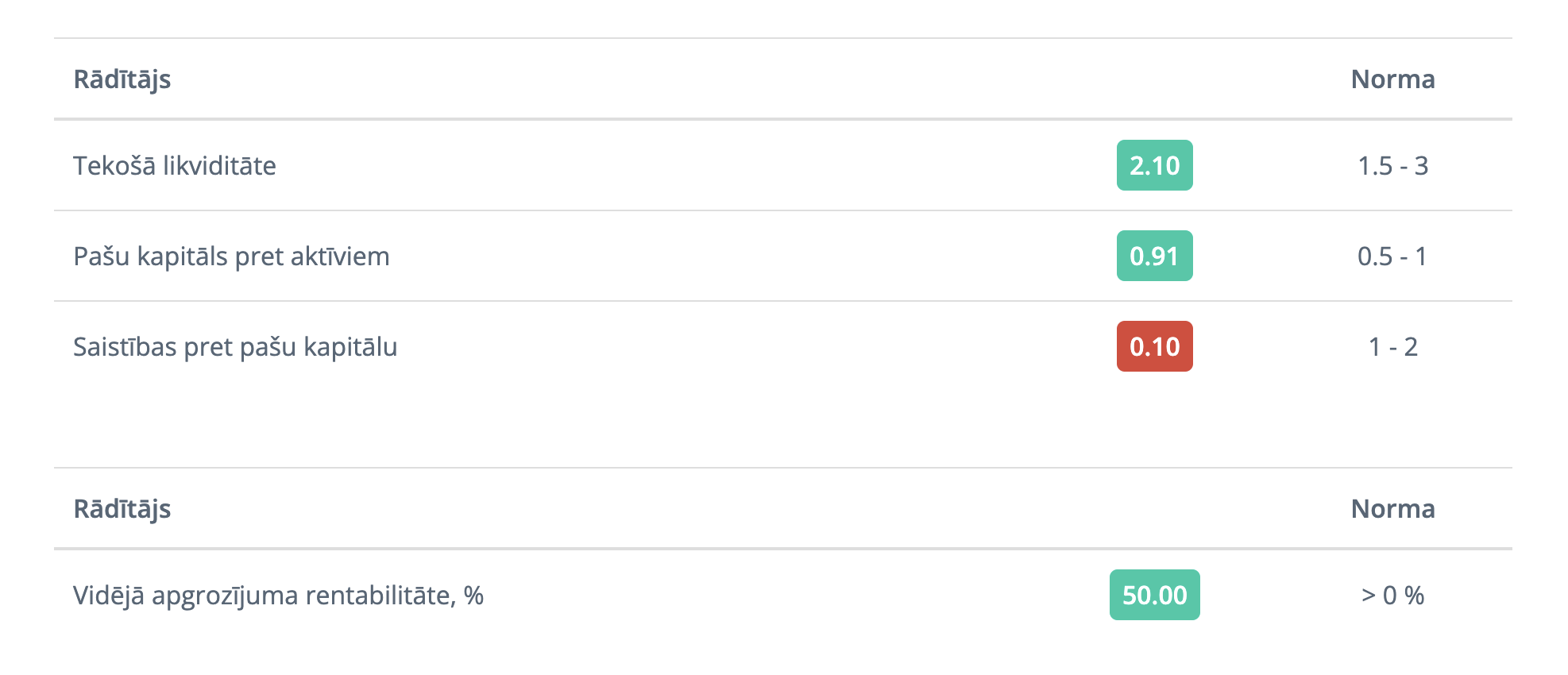Viewport: 1568px width, 675px height.
Task: Click empty cell between Tekošā likviditāte and 2.10
Action: pos(691,165)
